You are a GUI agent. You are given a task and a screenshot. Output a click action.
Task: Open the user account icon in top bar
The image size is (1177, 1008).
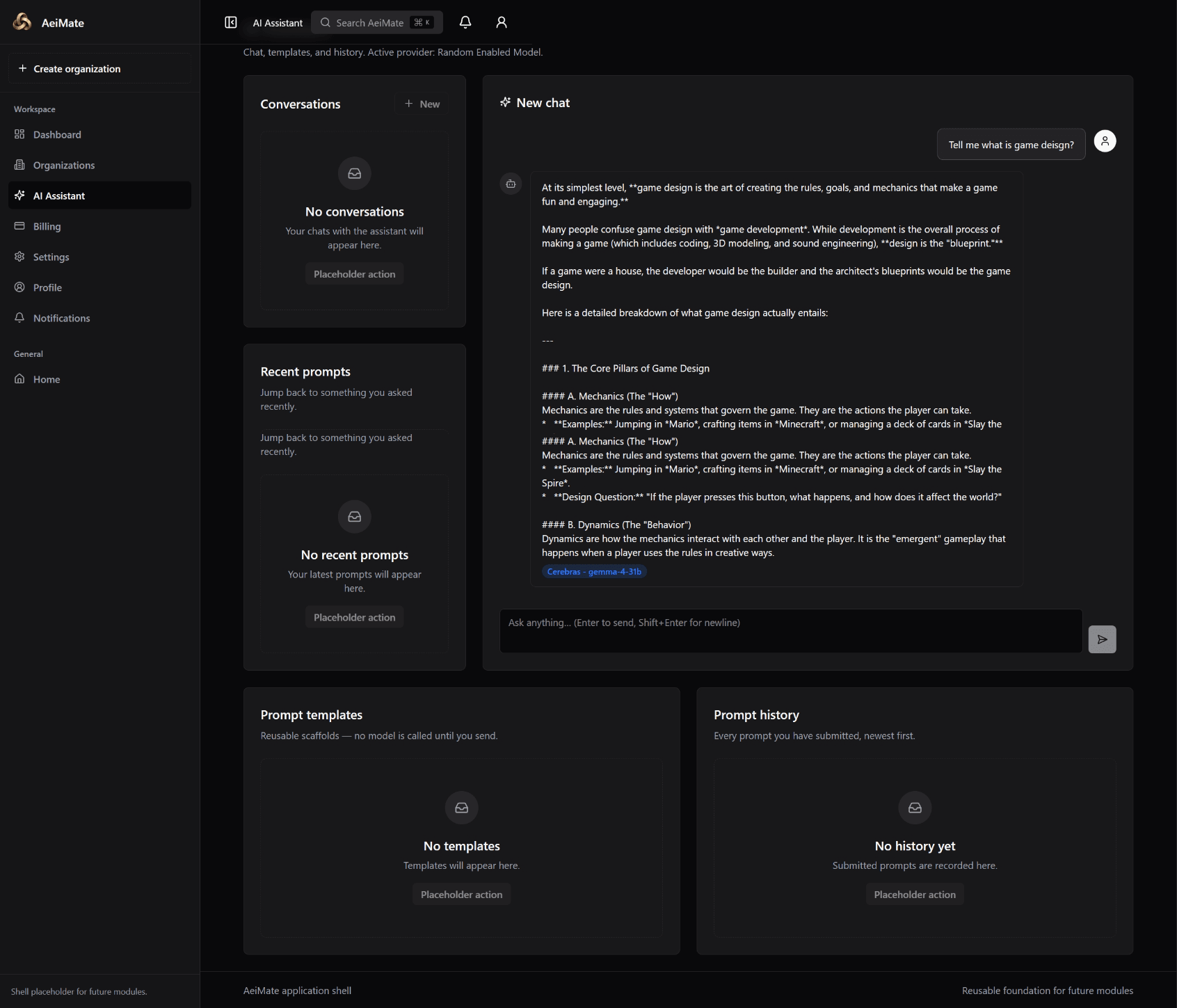pos(502,22)
